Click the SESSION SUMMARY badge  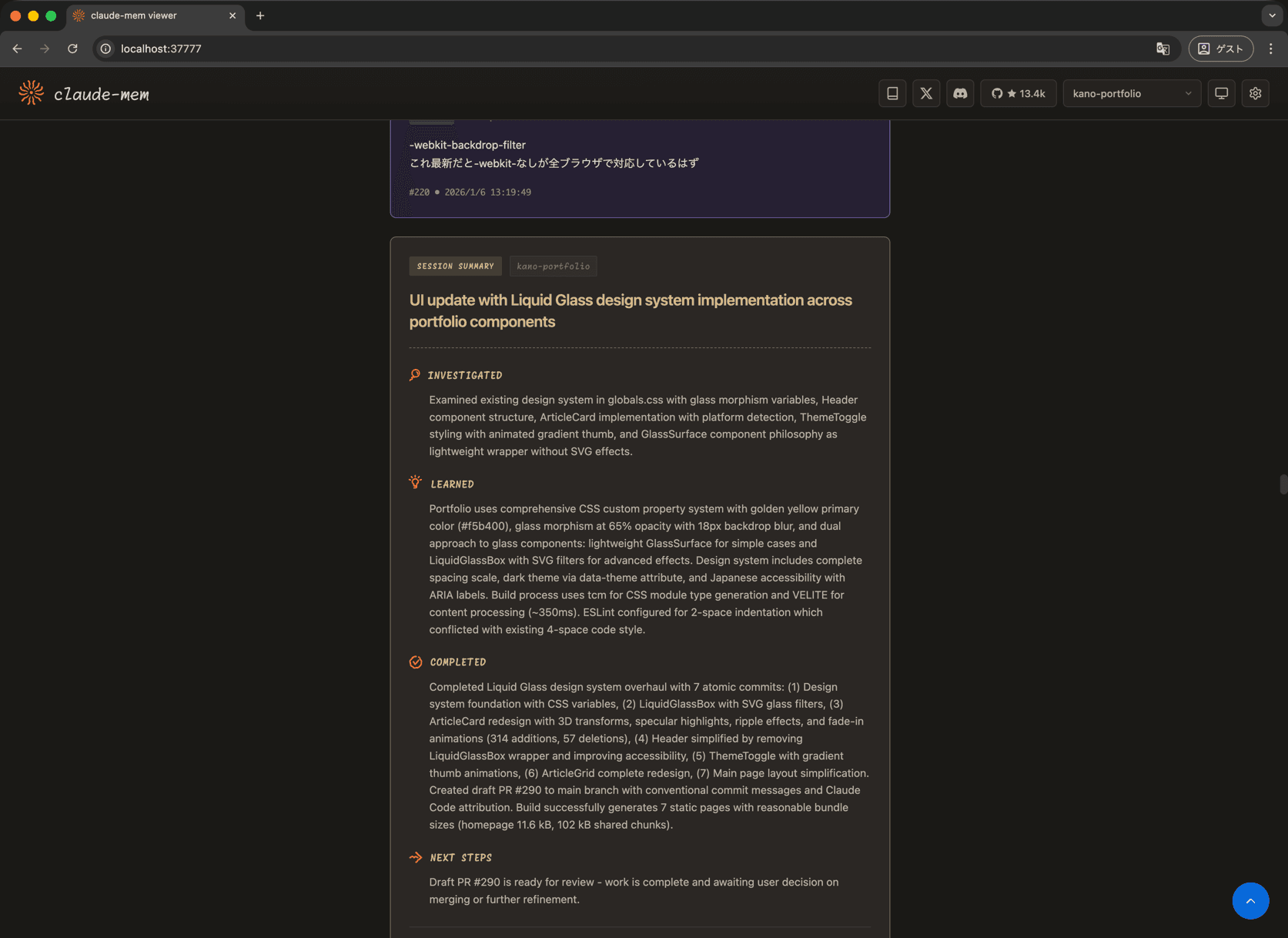455,266
